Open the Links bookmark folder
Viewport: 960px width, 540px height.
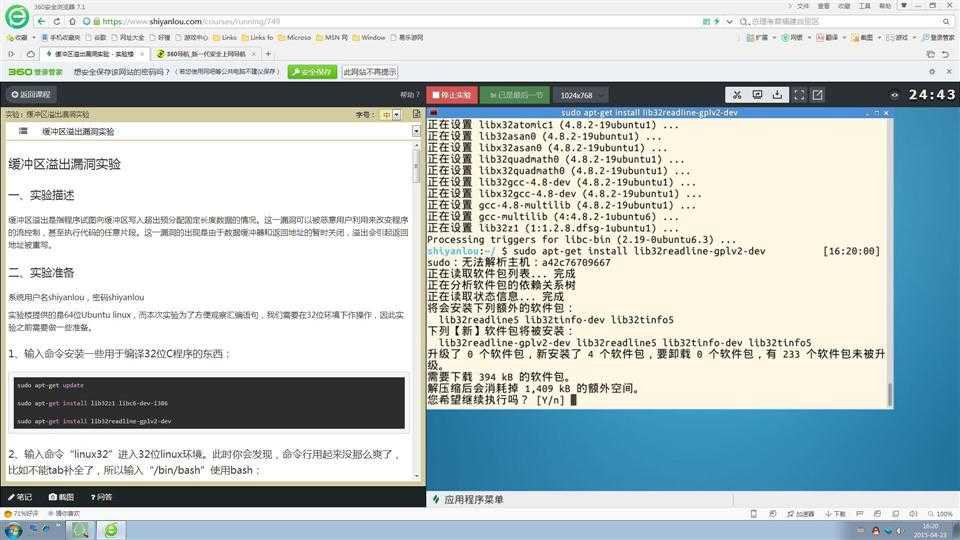coord(225,37)
